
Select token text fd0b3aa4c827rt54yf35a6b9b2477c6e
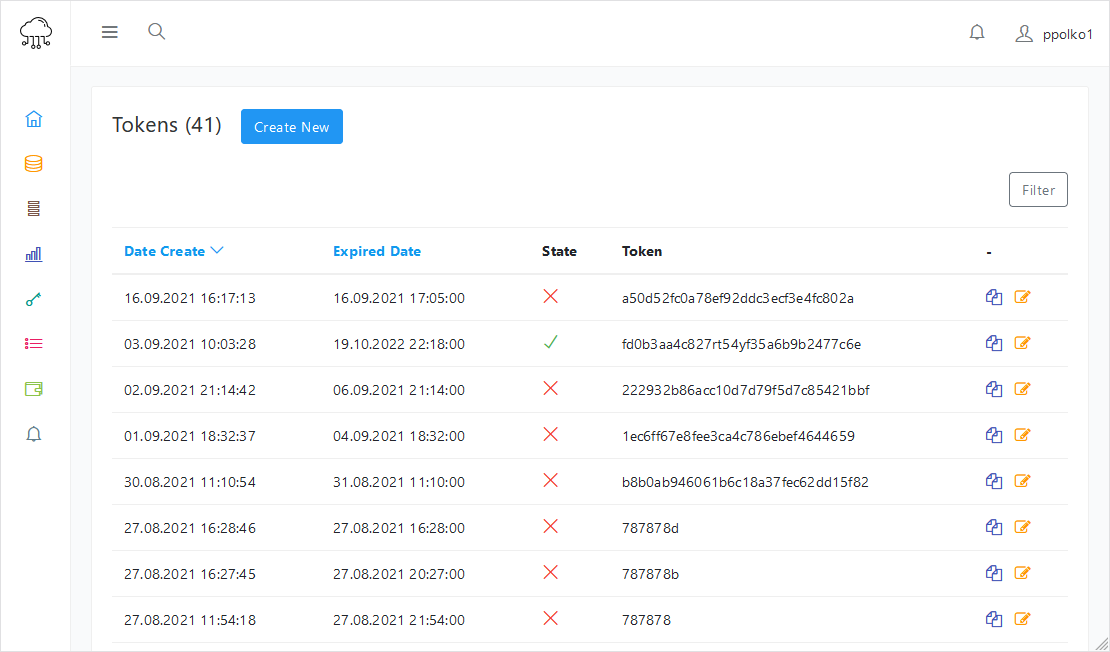click(741, 344)
